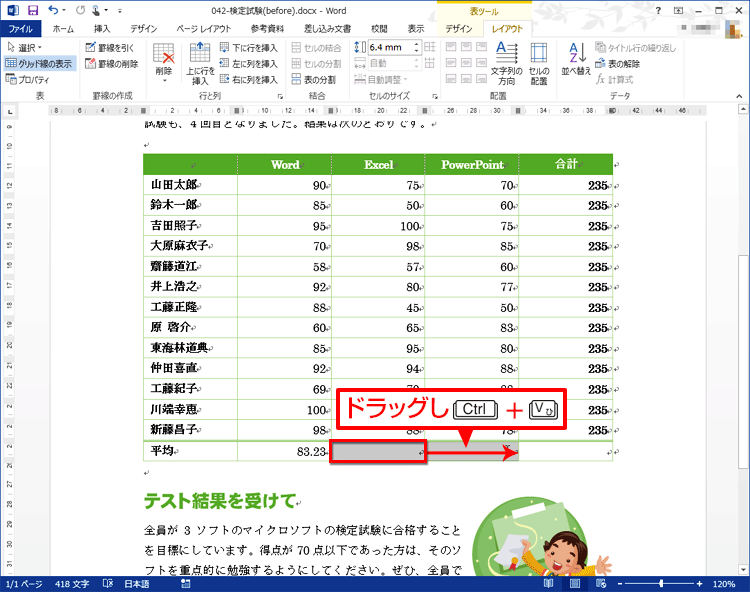Split the table (表の分割)
The image size is (750, 592).
pyautogui.click(x=314, y=79)
